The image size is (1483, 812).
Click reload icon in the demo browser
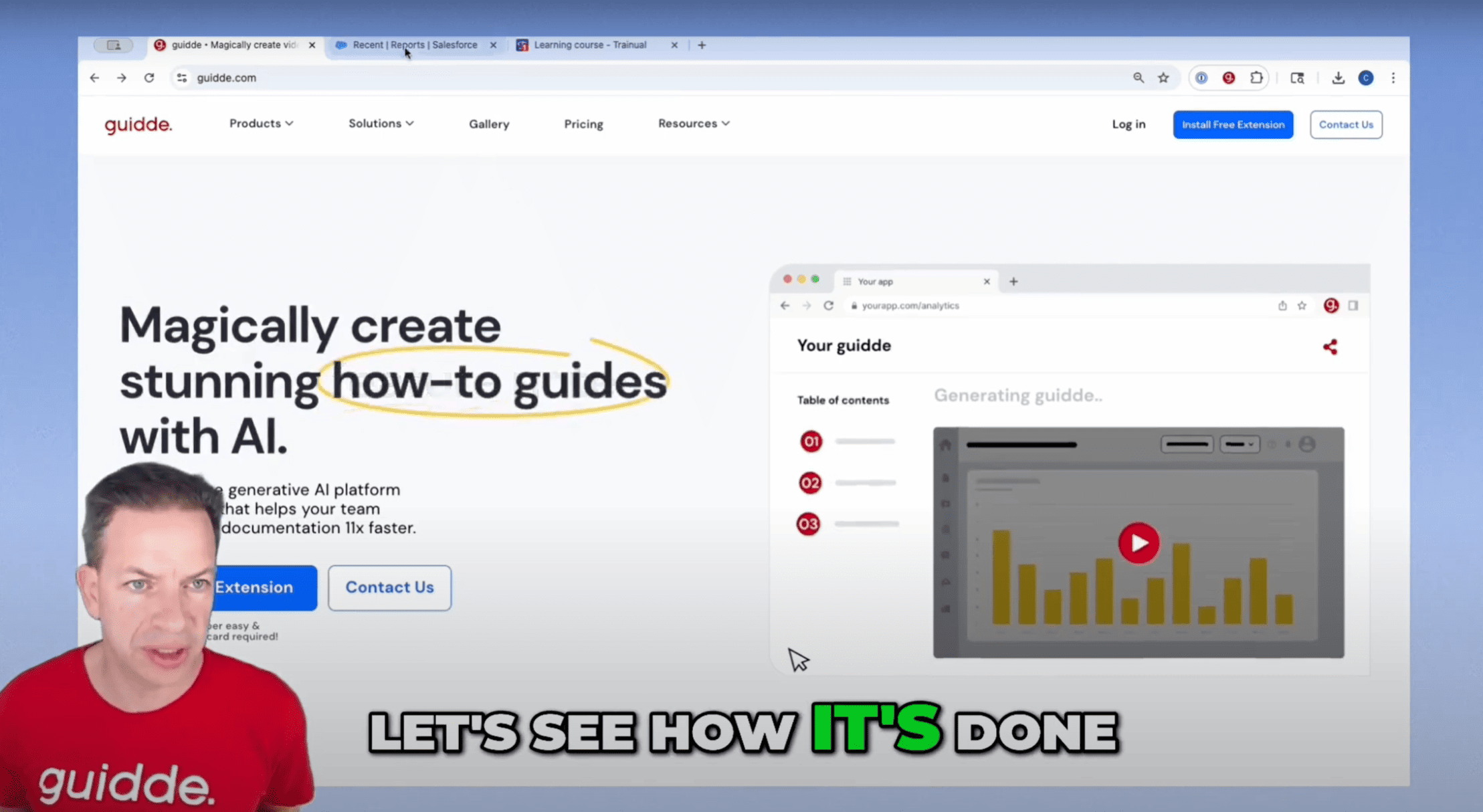click(828, 306)
